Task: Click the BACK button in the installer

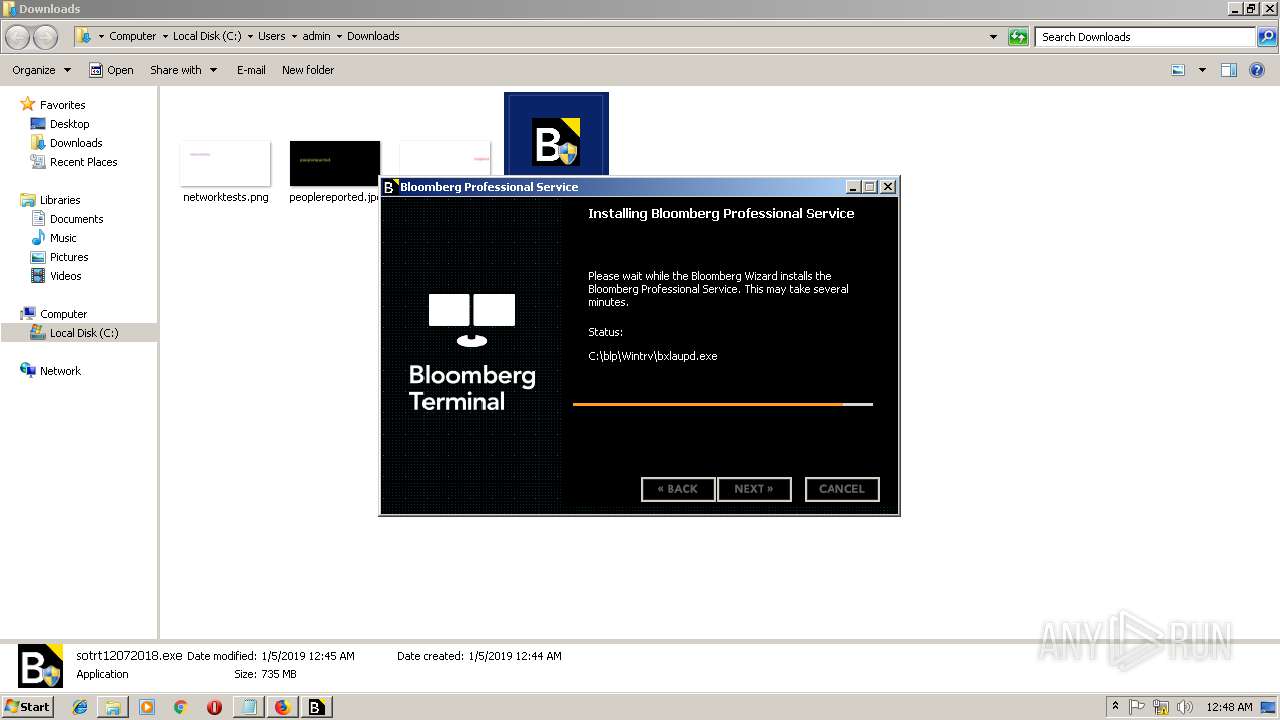Action: pos(677,489)
